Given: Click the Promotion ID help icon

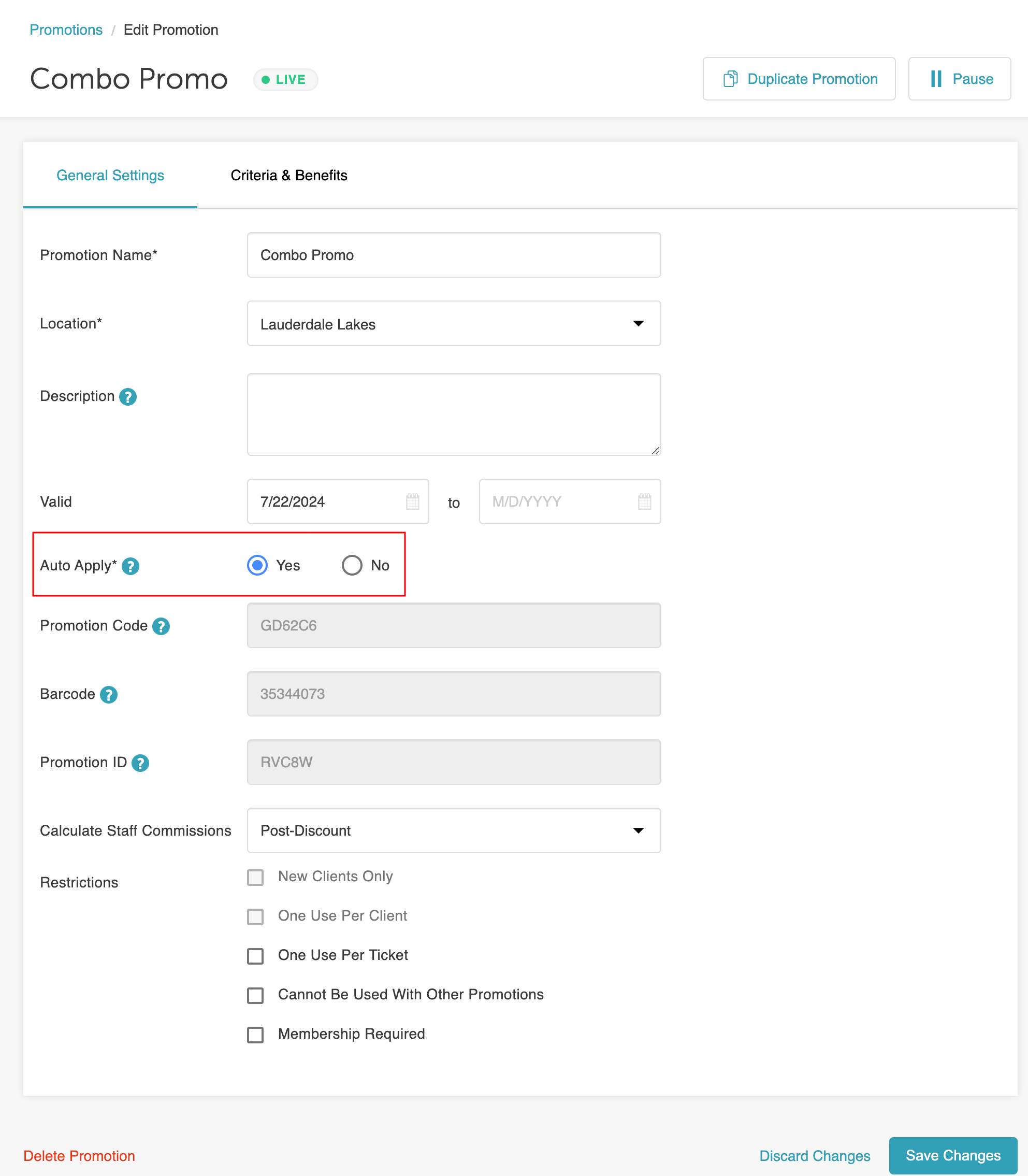Looking at the screenshot, I should pos(140,763).
